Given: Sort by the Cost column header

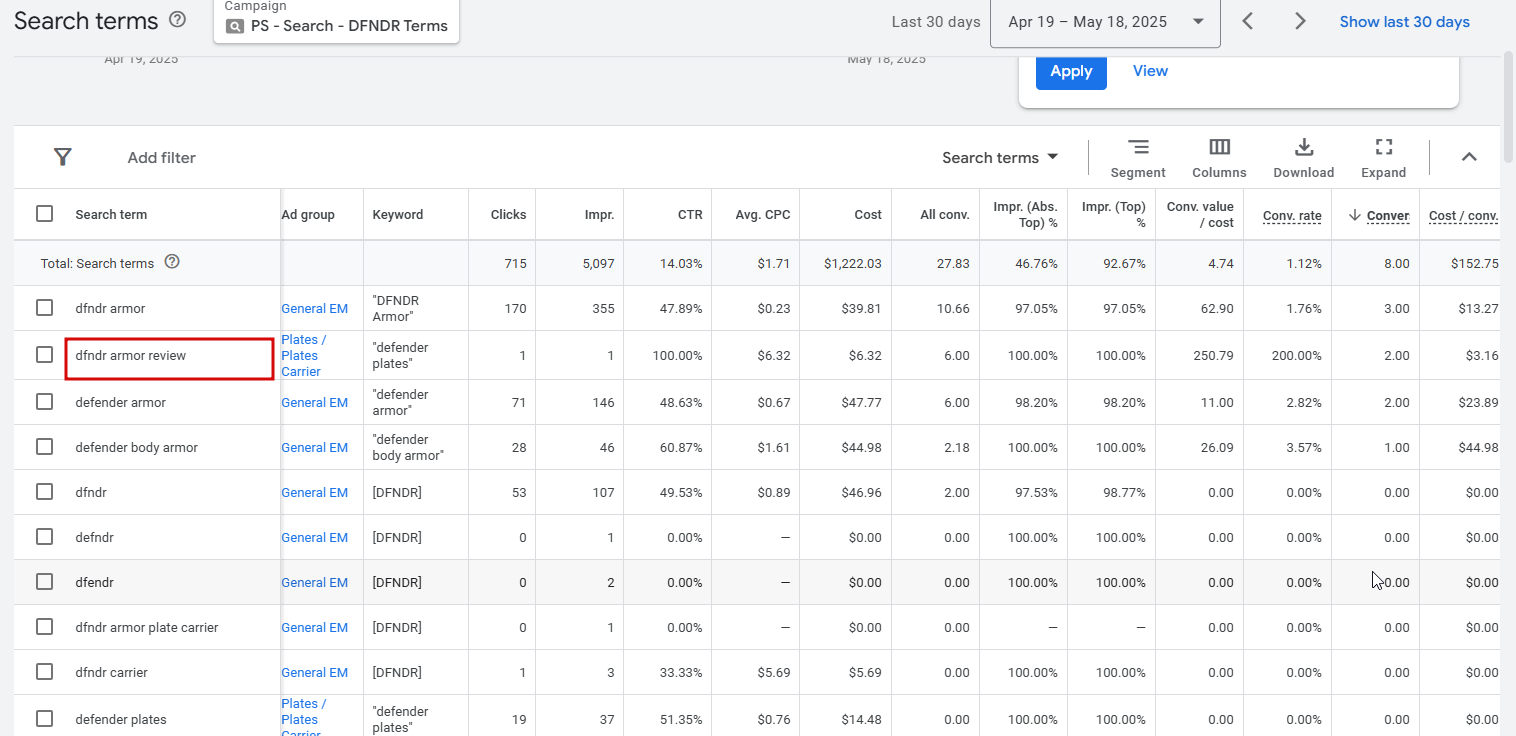Looking at the screenshot, I should [x=867, y=215].
